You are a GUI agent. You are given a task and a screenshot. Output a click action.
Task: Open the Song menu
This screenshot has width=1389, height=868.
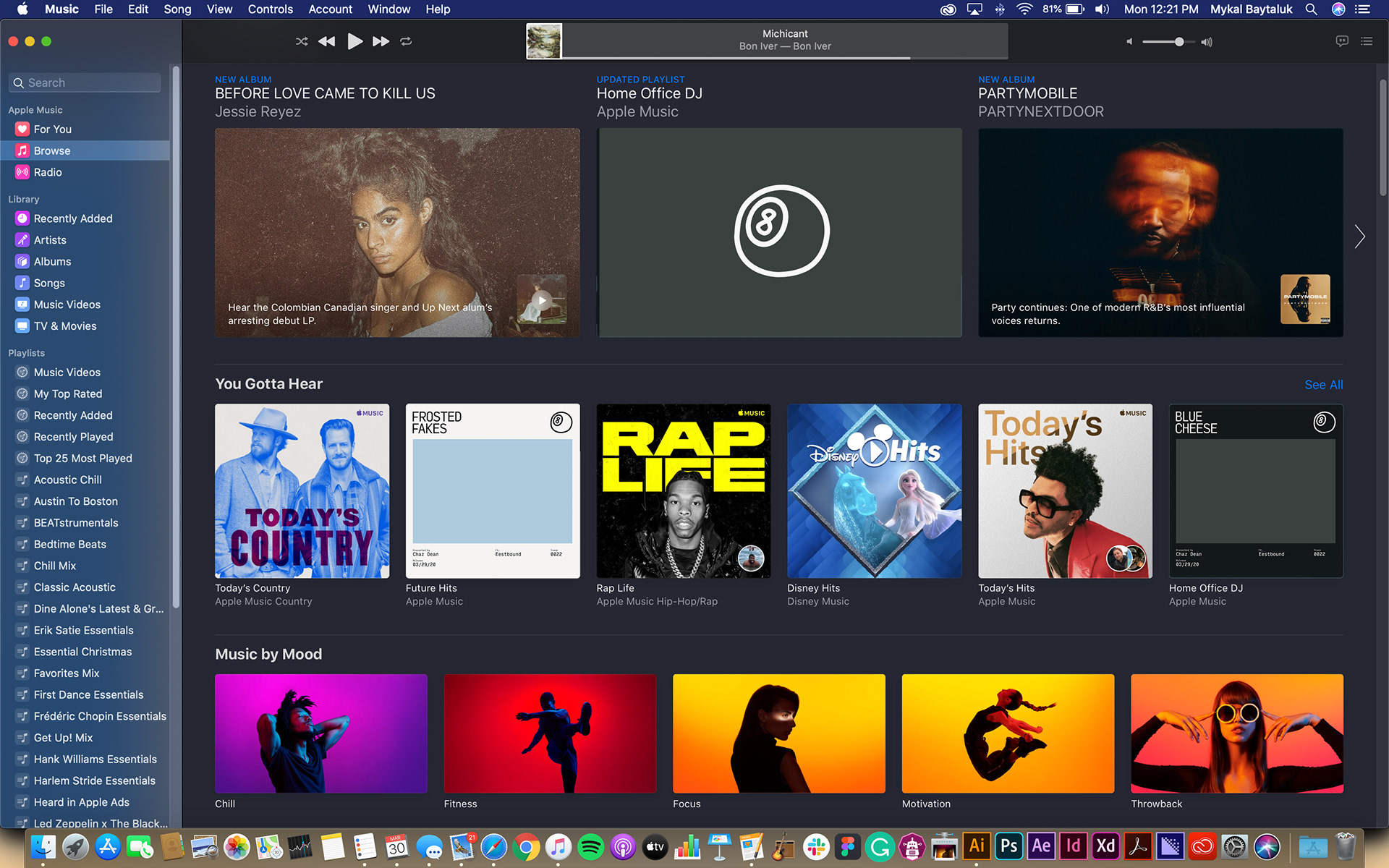pos(177,9)
